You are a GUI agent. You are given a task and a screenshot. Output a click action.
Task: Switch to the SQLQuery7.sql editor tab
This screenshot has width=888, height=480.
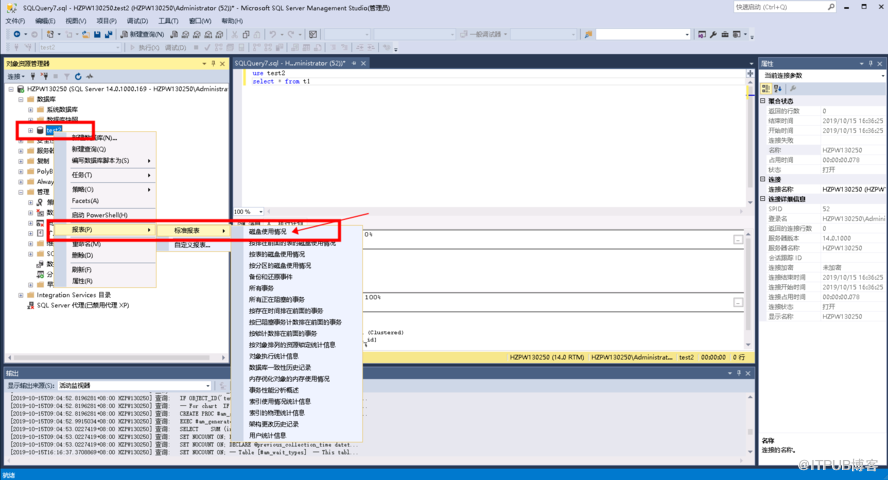289,63
